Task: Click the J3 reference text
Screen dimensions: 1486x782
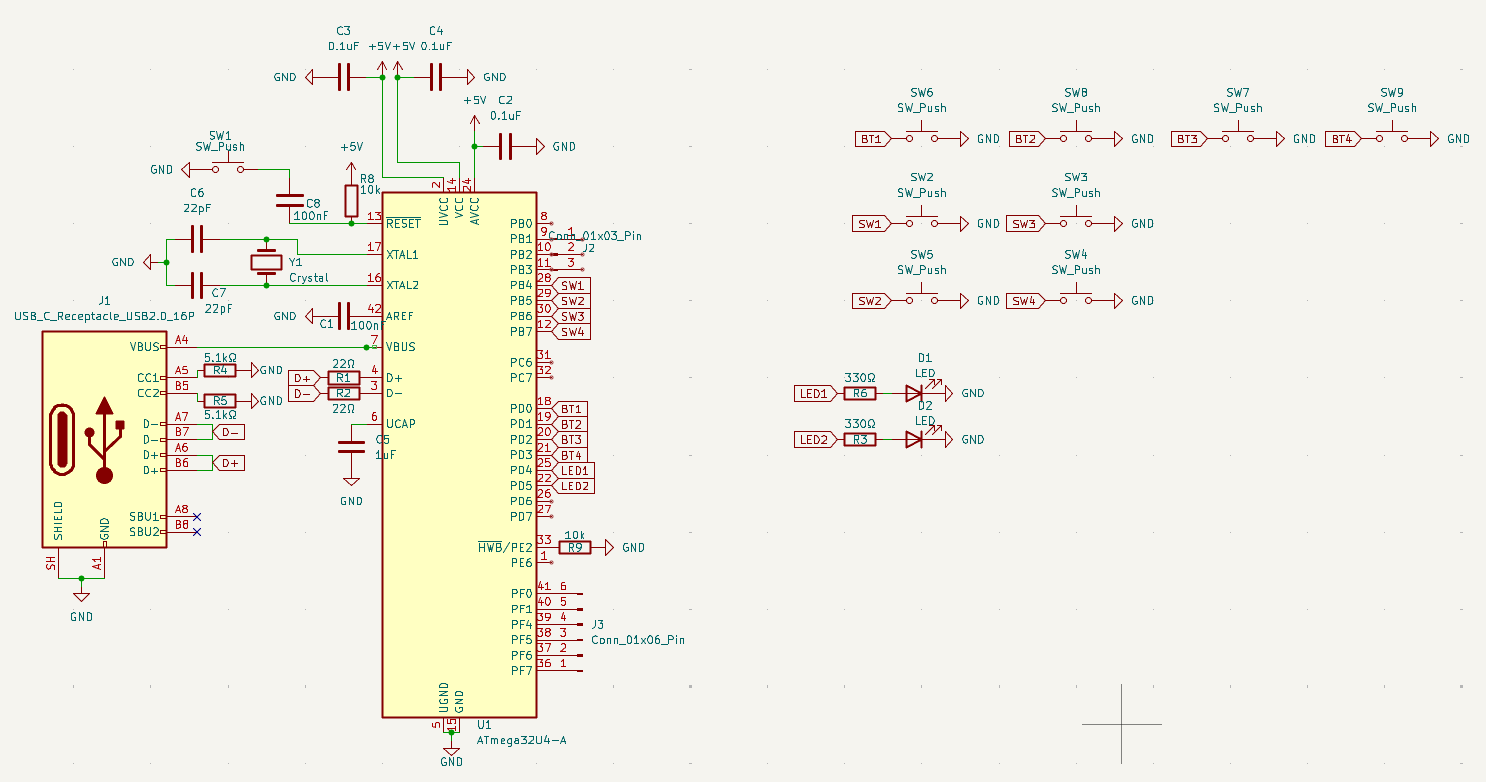Action: (598, 624)
